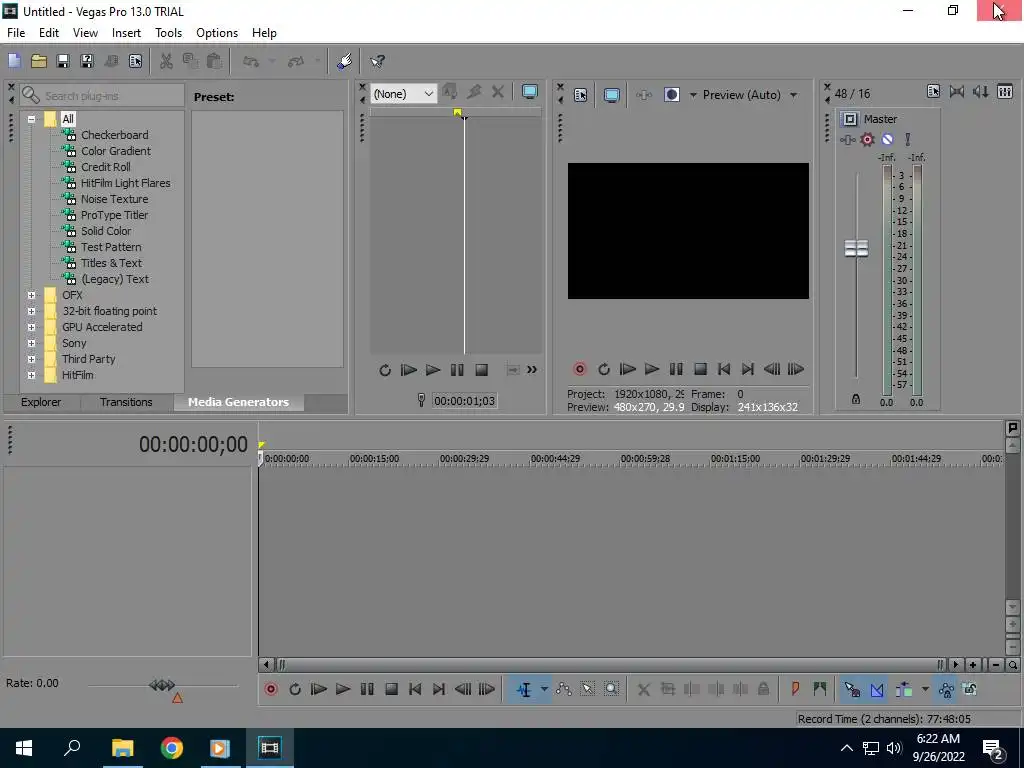
Task: Expand the OFX folder
Action: pos(31,295)
